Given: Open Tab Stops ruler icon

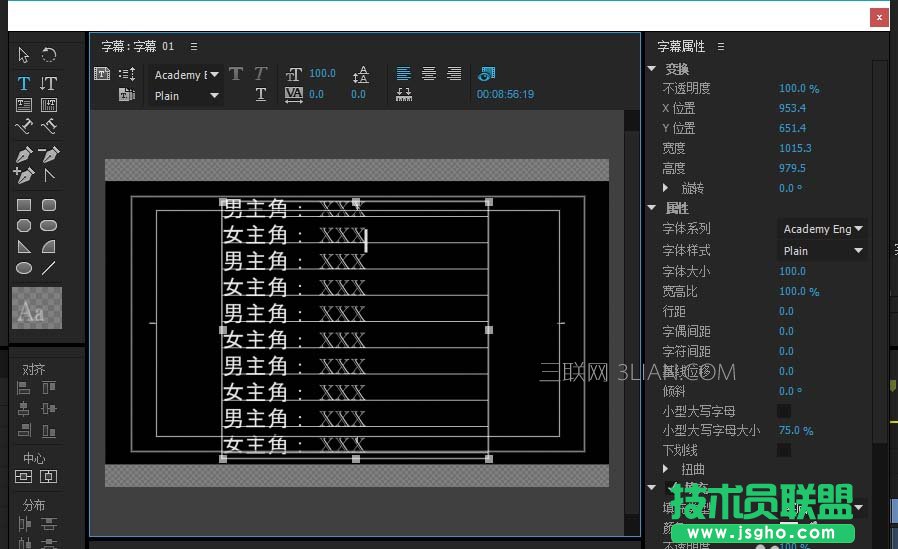Looking at the screenshot, I should pyautogui.click(x=404, y=94).
